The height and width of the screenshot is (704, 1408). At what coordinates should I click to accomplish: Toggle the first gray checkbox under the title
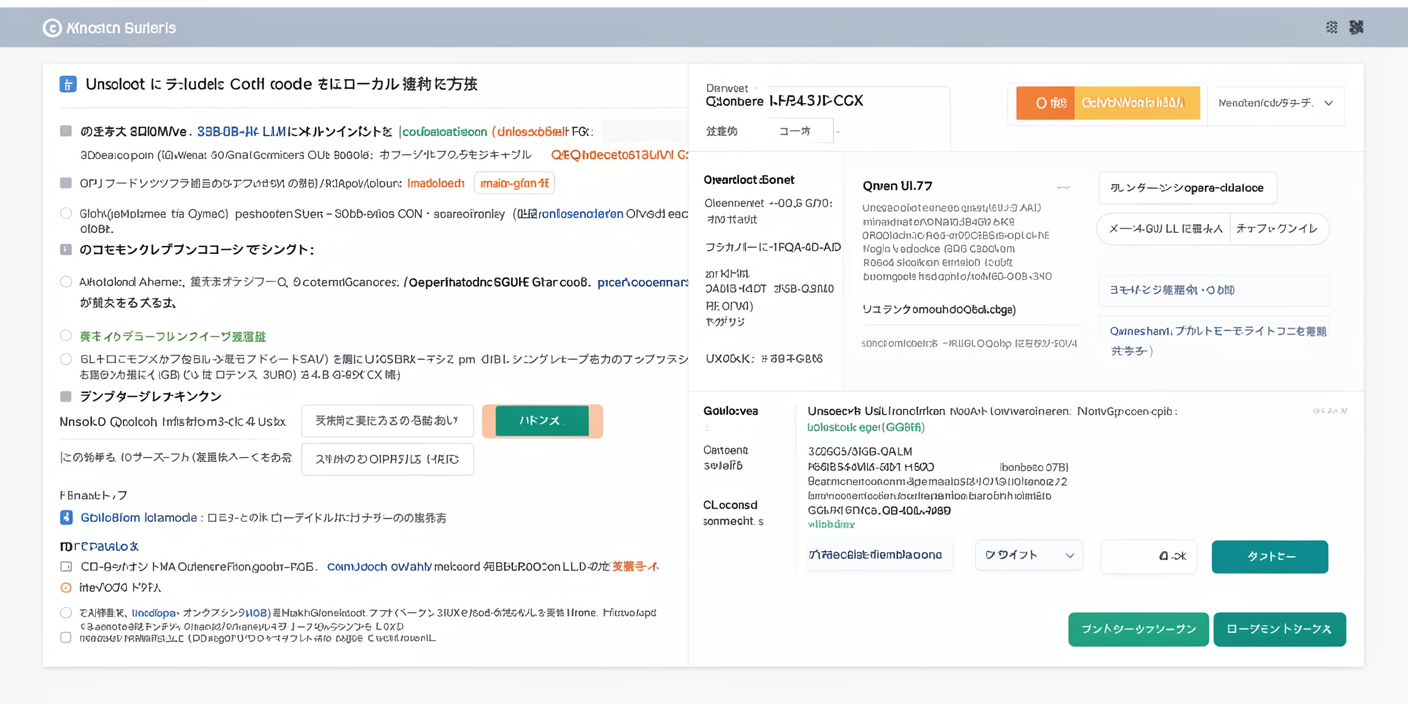pyautogui.click(x=66, y=131)
